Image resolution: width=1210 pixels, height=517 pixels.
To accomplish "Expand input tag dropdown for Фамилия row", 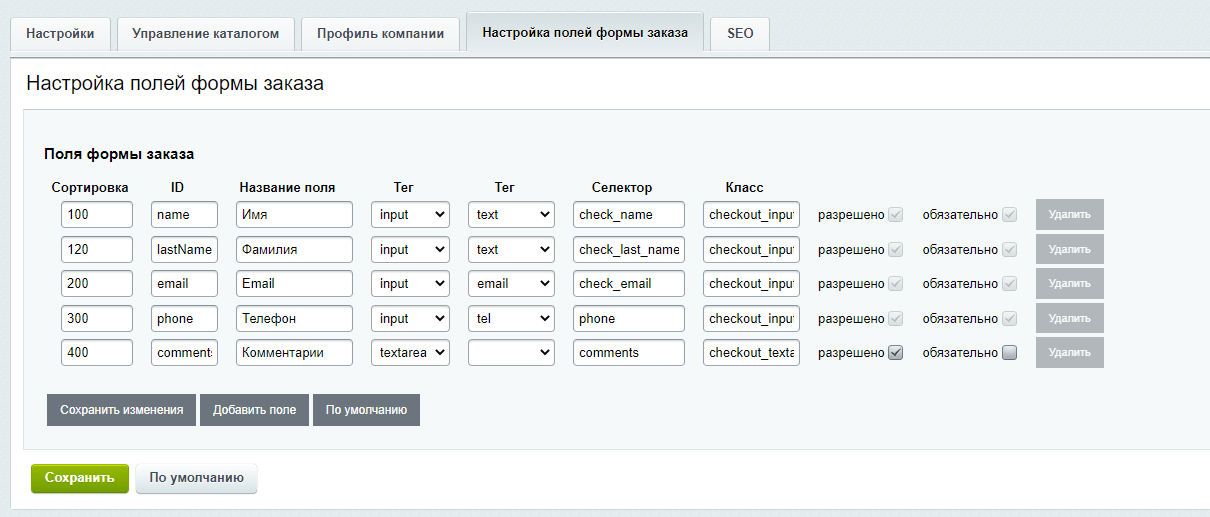I will 410,249.
